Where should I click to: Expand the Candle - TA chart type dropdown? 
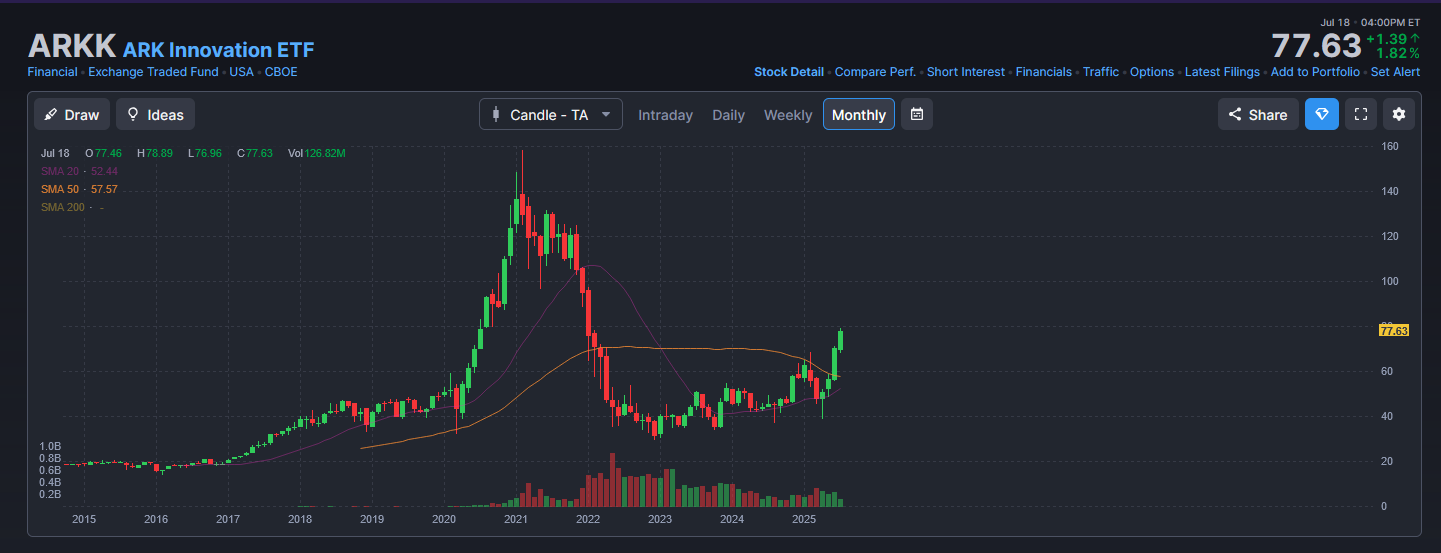pyautogui.click(x=551, y=114)
